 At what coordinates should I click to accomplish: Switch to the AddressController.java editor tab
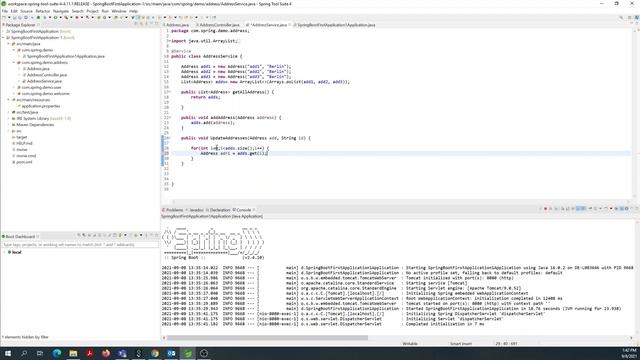[x=219, y=25]
